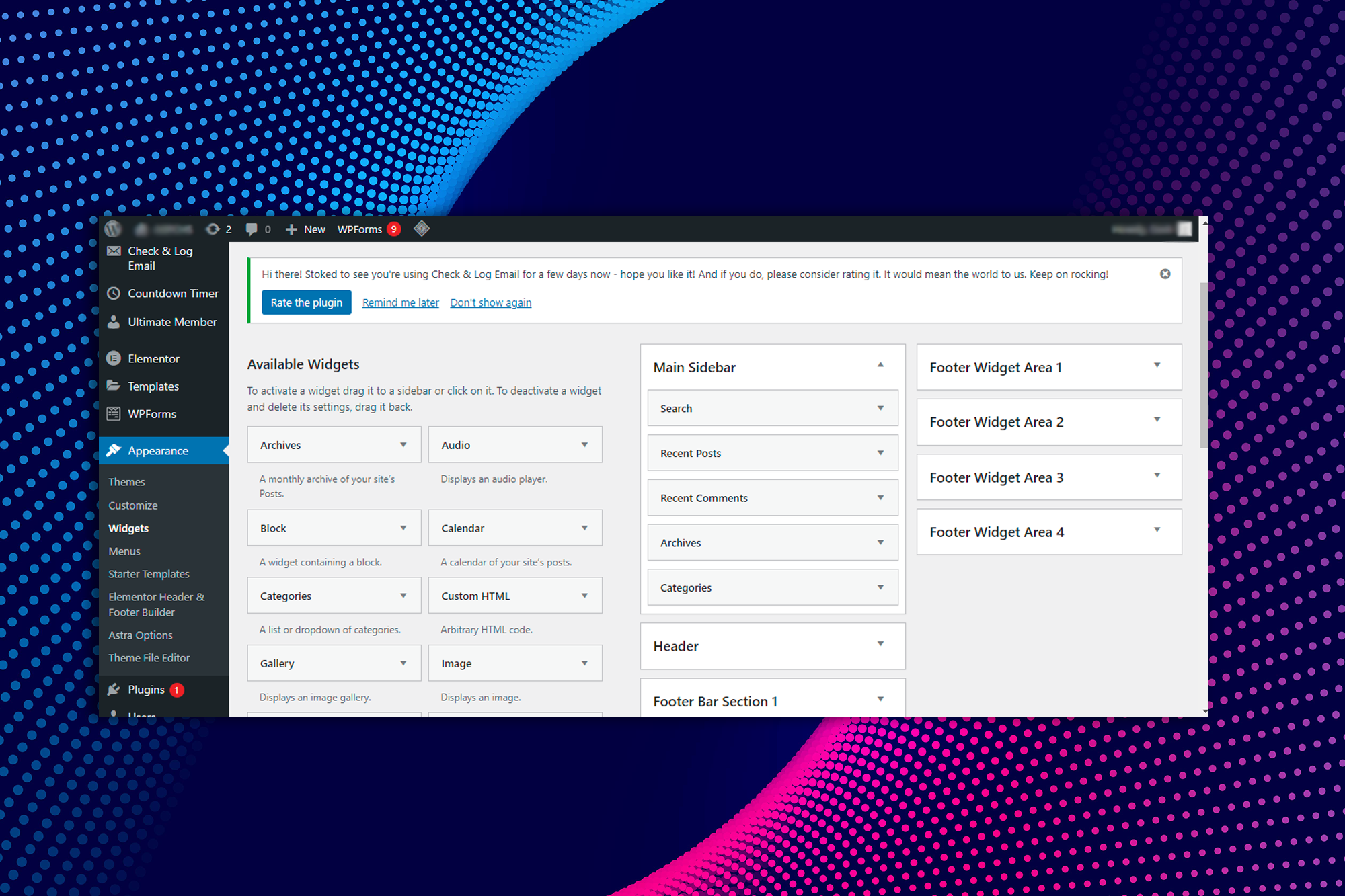Click Don't show again link
The image size is (1345, 896).
(x=490, y=302)
